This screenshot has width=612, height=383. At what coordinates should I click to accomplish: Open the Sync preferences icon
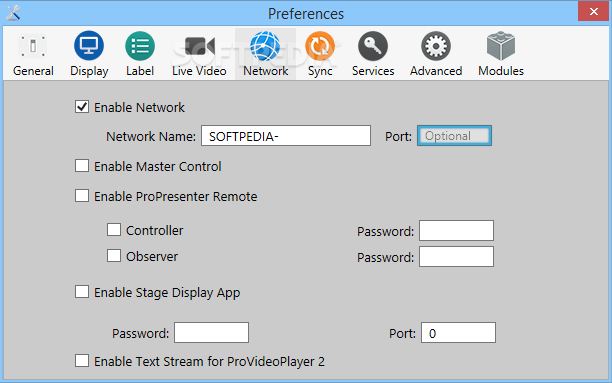[320, 46]
